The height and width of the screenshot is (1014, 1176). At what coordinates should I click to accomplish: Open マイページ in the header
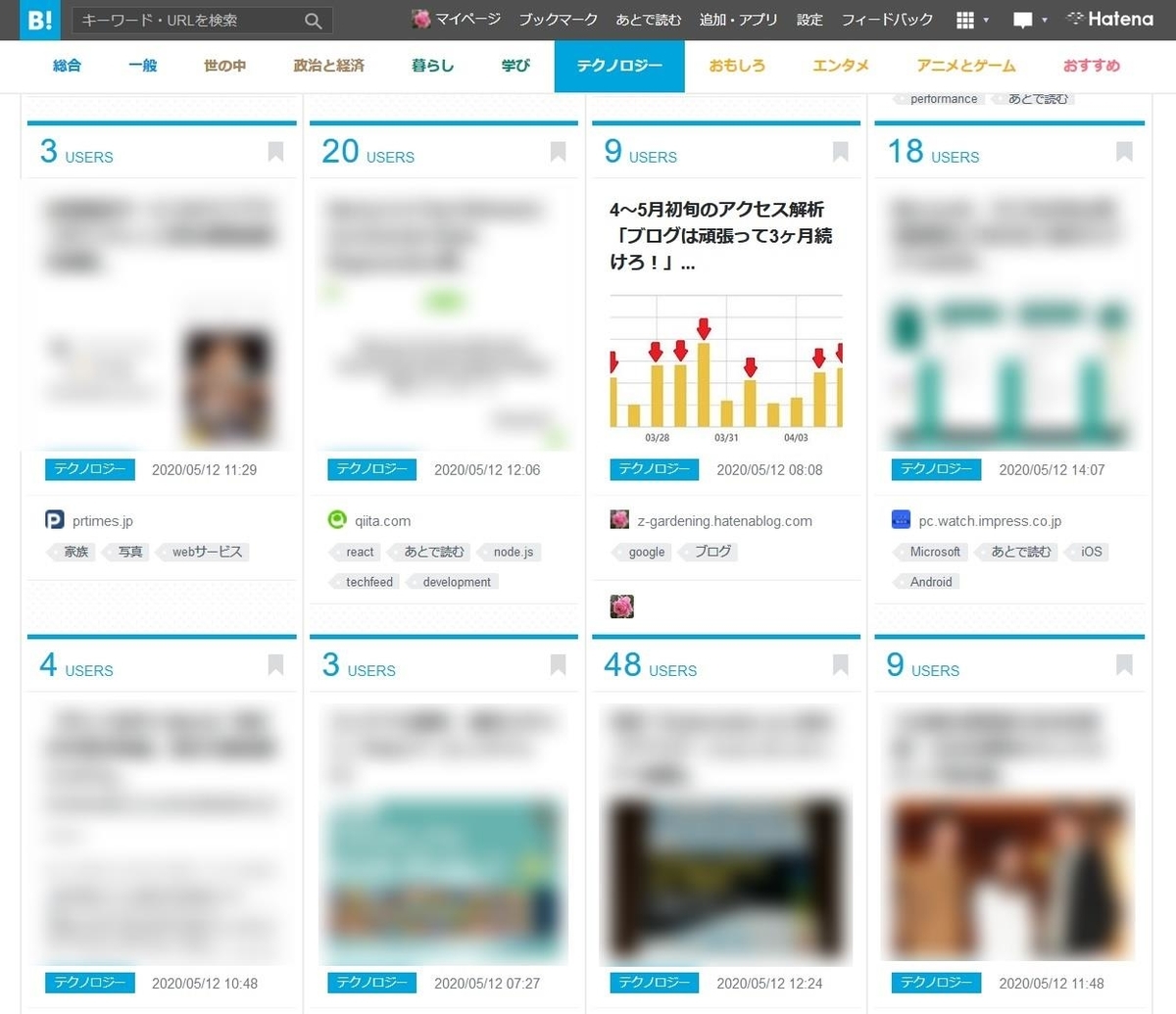[457, 20]
